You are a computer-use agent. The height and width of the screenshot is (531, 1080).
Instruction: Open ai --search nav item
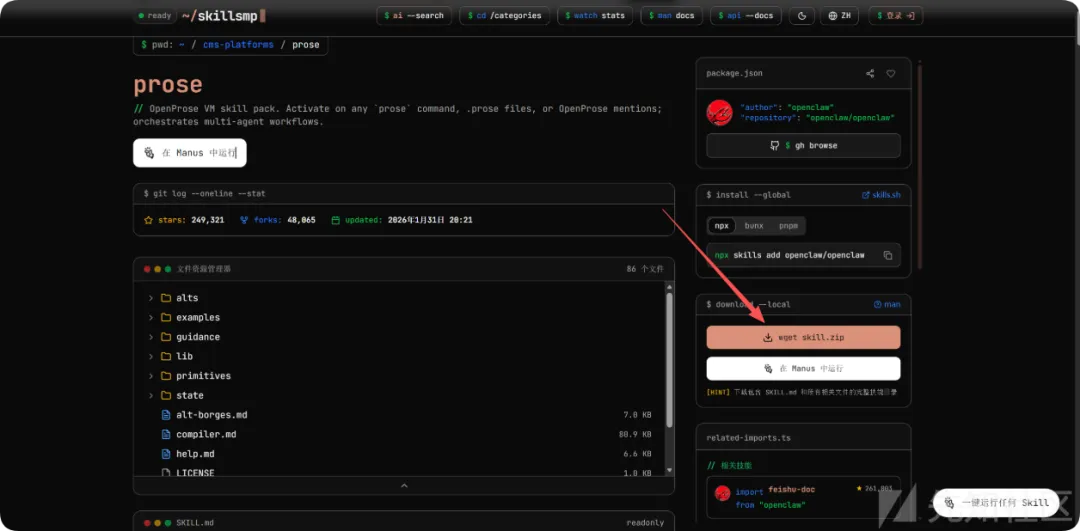tap(414, 15)
